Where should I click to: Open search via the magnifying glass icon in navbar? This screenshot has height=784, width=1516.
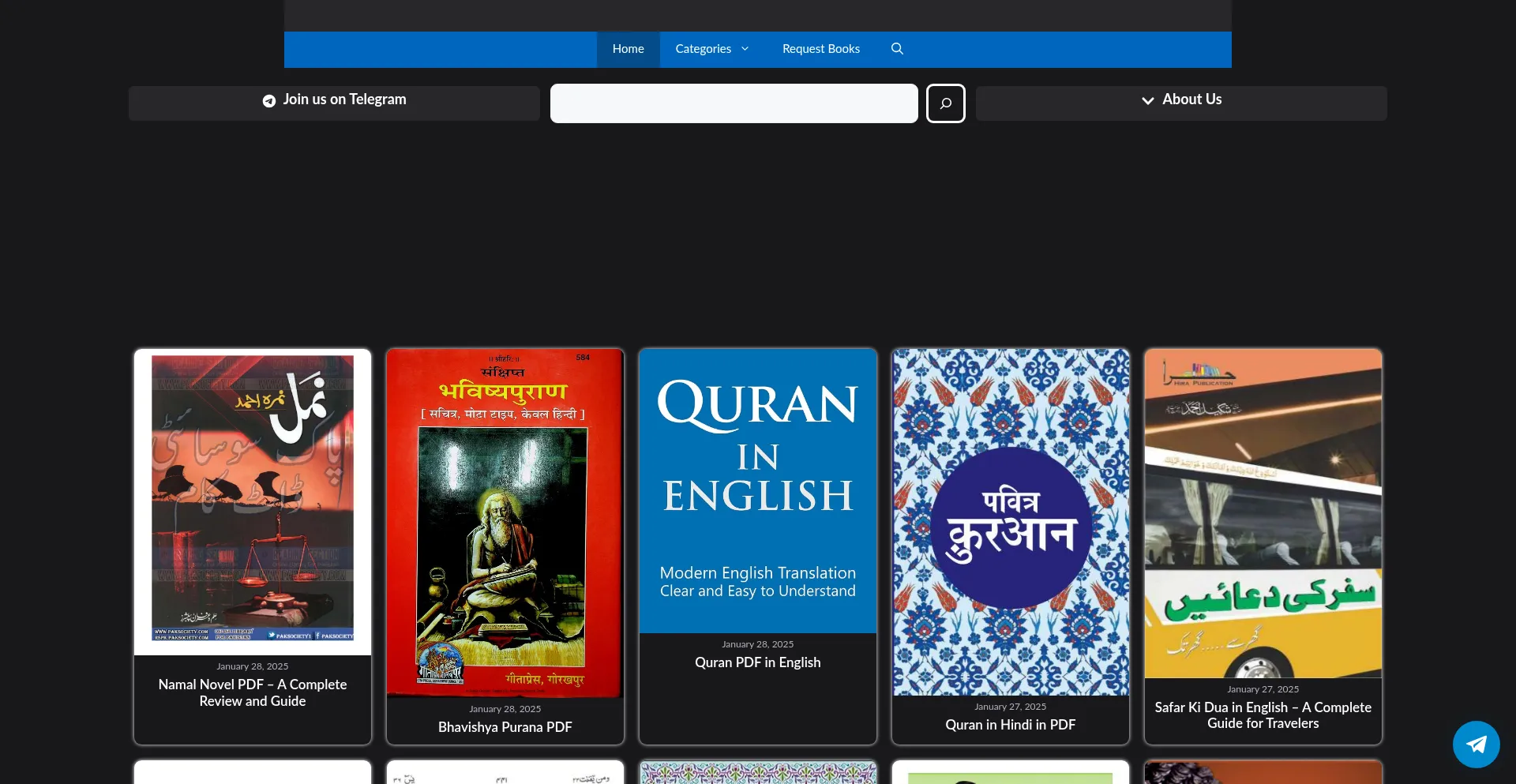(x=896, y=49)
